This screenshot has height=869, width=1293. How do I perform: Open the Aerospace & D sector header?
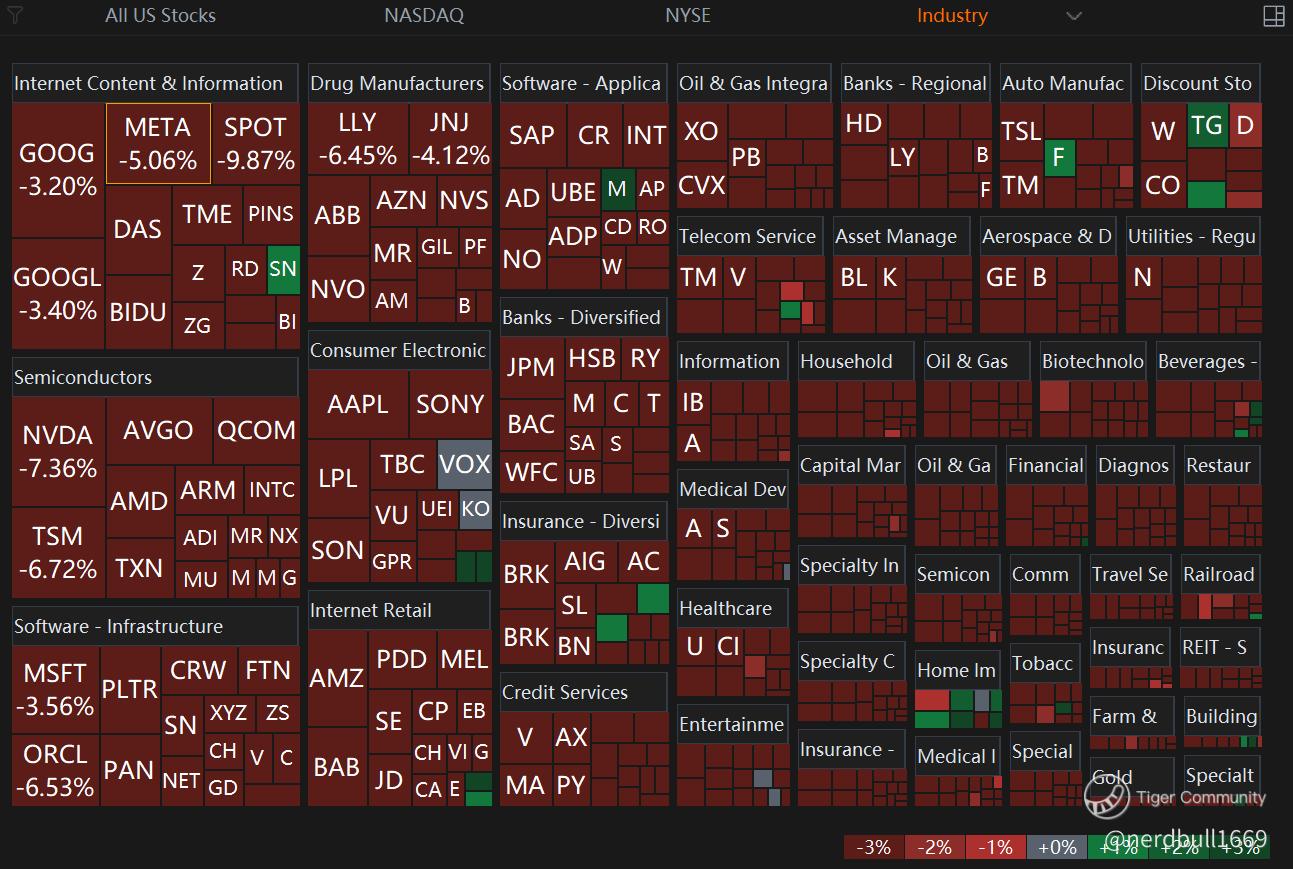click(1049, 237)
